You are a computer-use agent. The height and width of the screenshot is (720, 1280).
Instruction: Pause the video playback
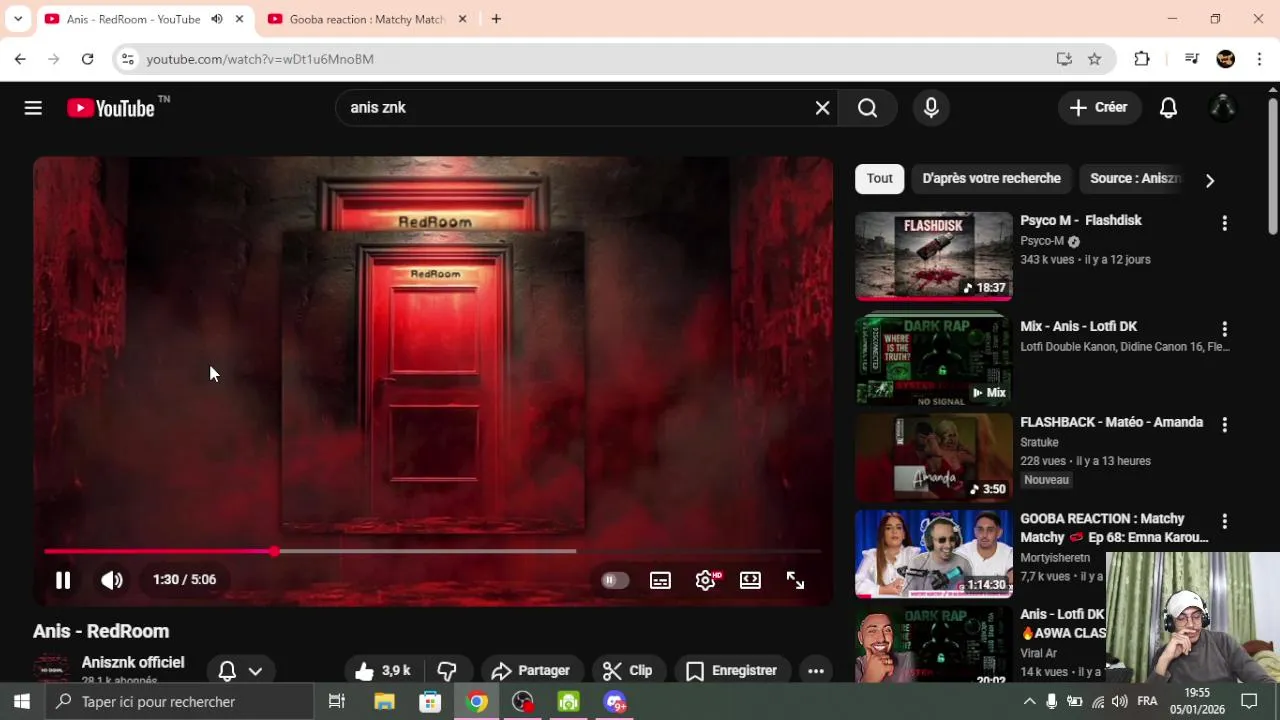point(63,580)
